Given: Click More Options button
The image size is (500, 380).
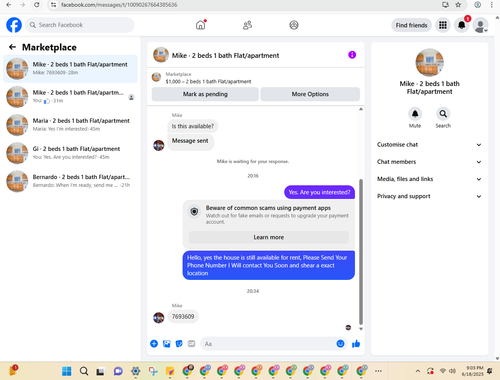Looking at the screenshot, I should 310,94.
